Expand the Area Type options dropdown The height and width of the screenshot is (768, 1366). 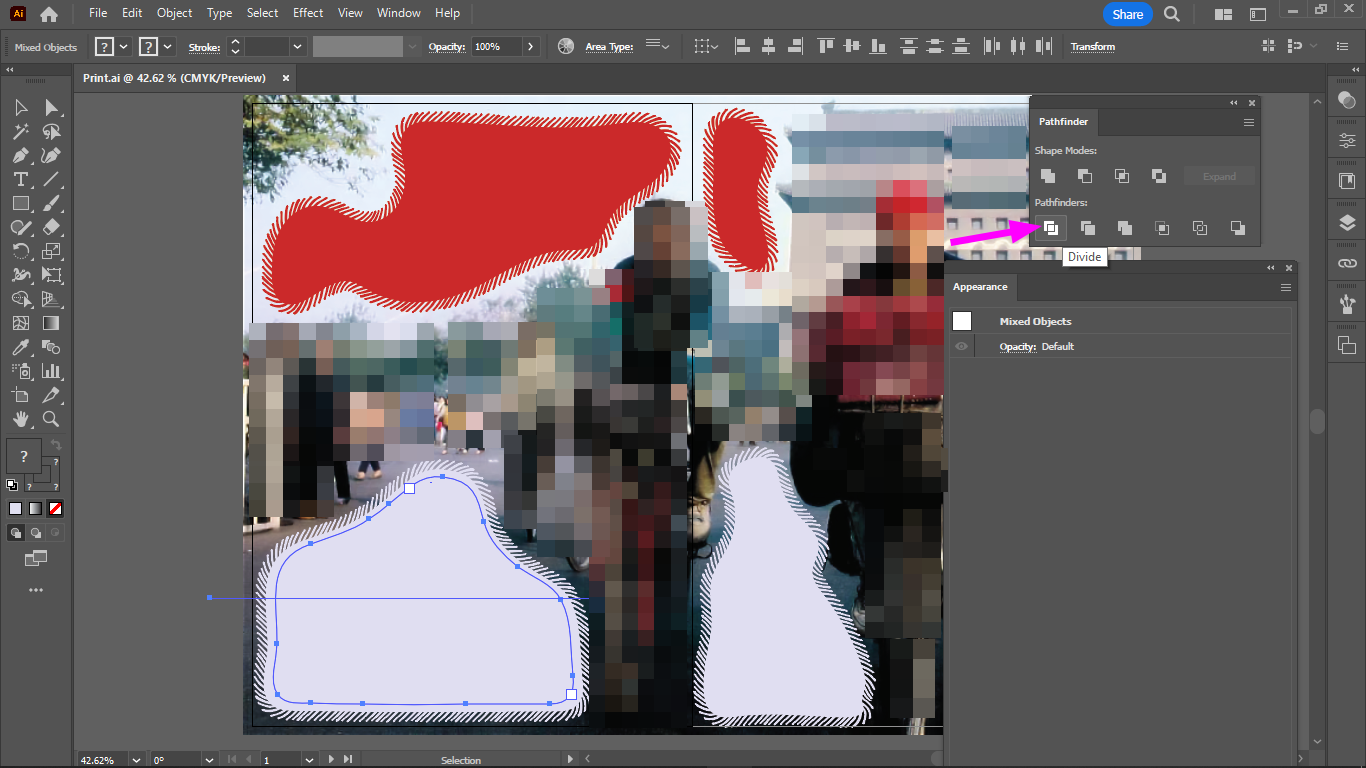tap(657, 46)
